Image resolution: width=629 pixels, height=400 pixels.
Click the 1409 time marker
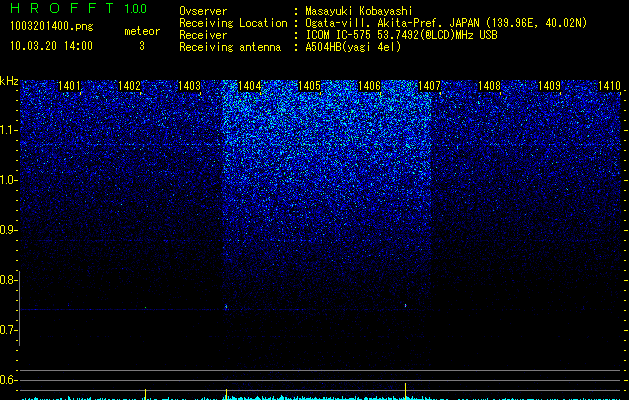point(550,86)
